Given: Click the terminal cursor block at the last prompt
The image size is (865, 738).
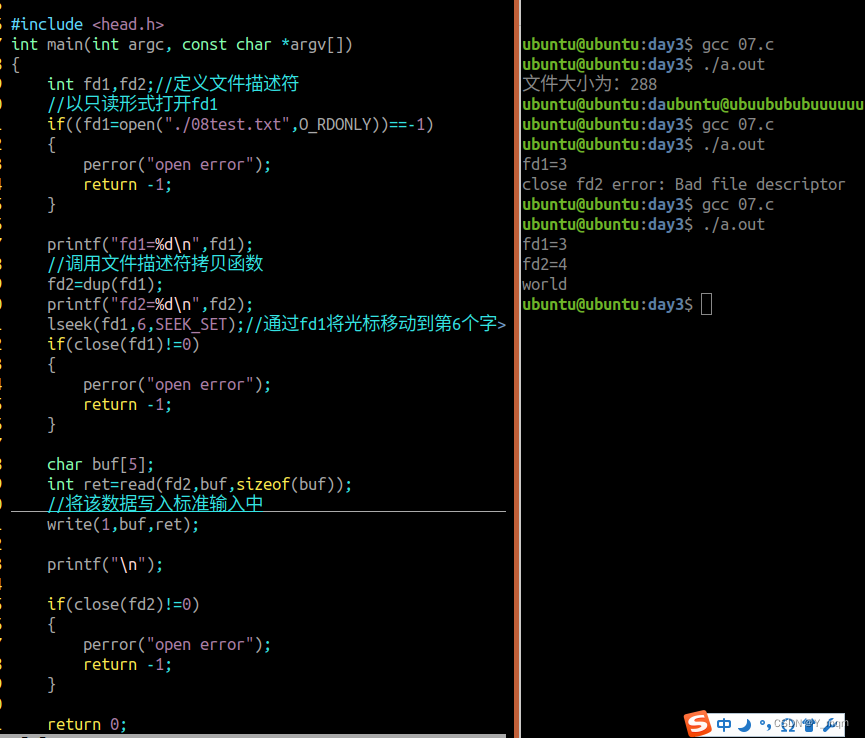Looking at the screenshot, I should click(706, 304).
